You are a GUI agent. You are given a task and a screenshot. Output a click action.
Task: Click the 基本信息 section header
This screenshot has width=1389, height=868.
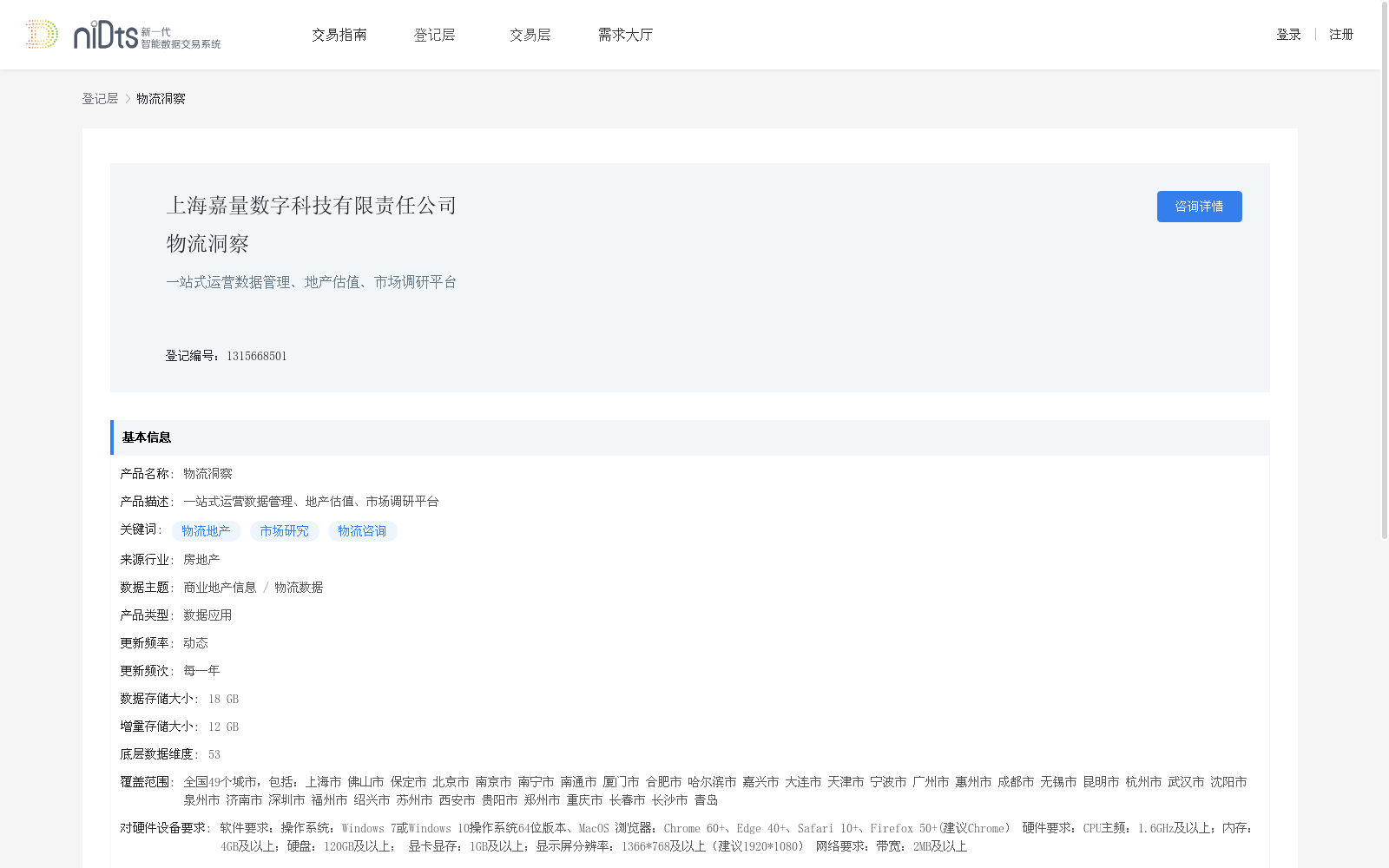690,437
